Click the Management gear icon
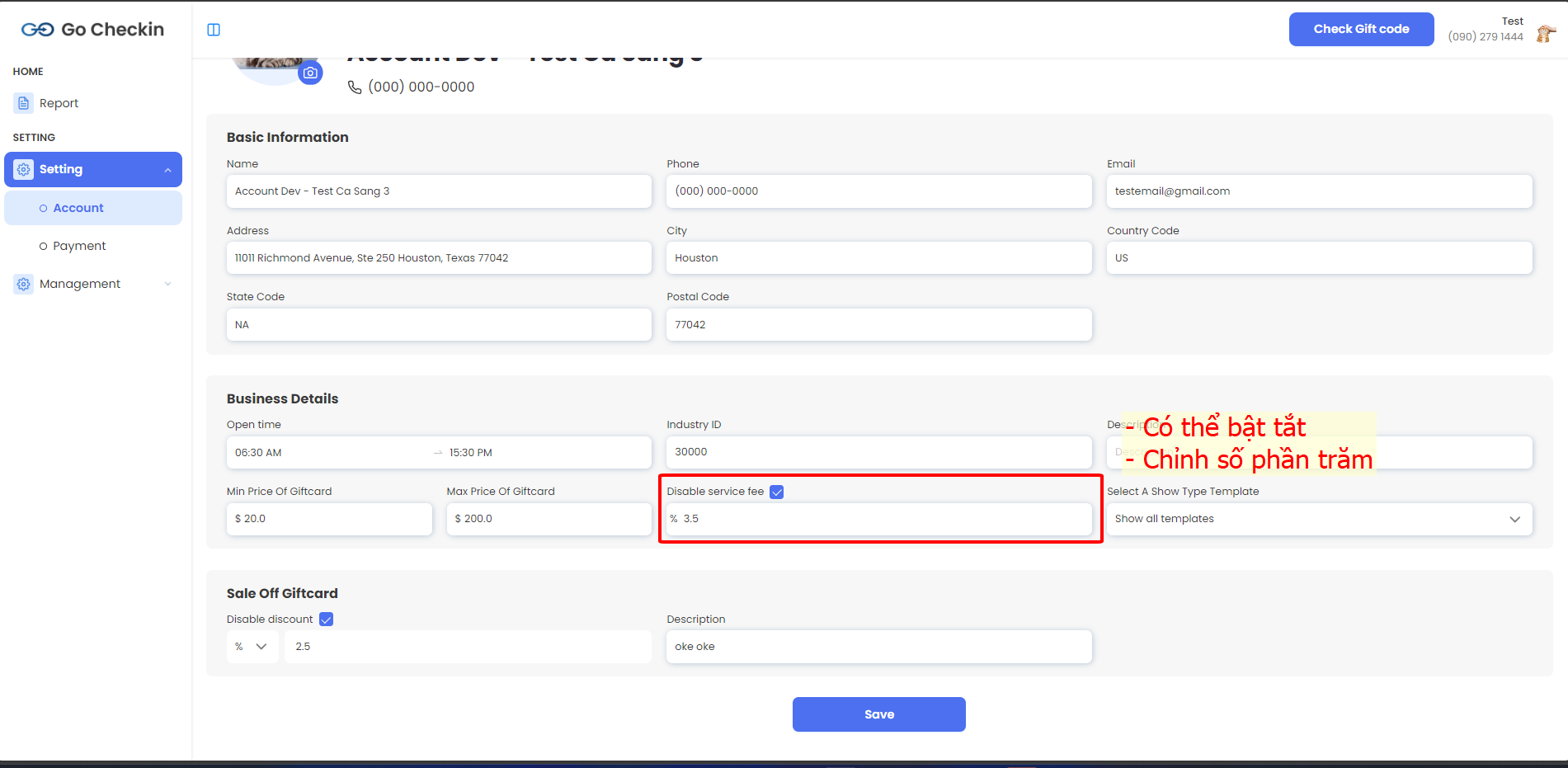1568x768 pixels. (x=24, y=284)
